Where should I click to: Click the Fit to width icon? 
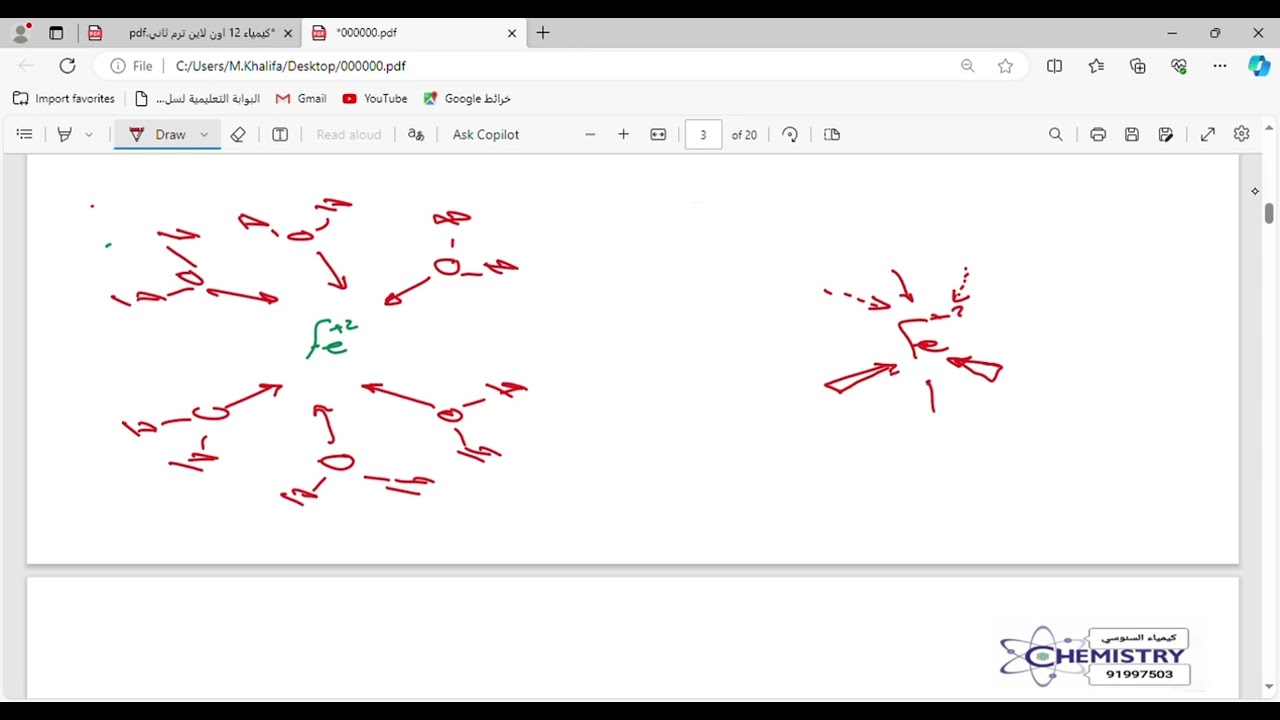[658, 134]
